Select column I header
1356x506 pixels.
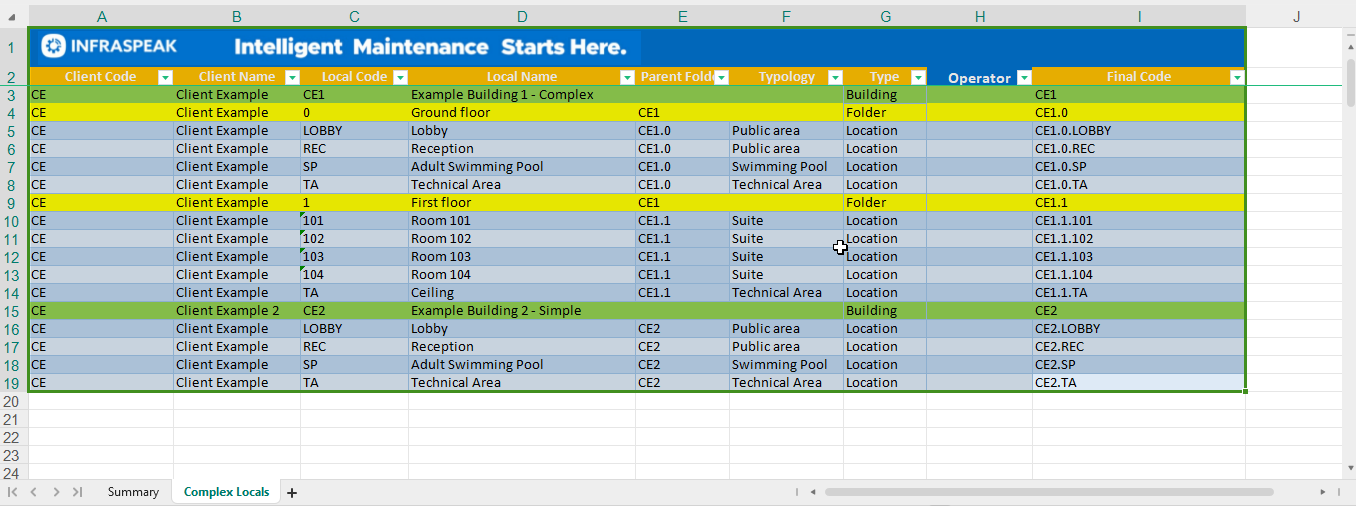(x=1139, y=17)
